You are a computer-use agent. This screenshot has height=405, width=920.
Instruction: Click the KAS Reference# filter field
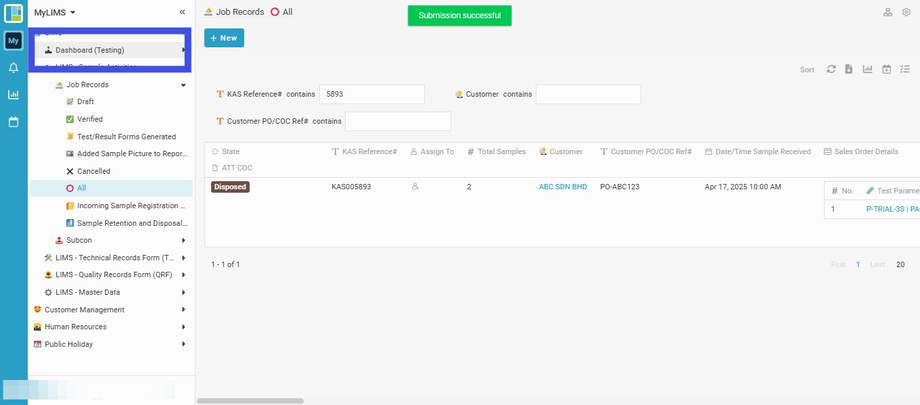(x=372, y=94)
